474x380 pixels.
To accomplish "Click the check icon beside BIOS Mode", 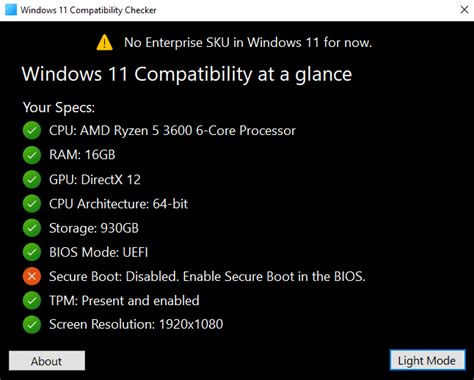I will [32, 252].
